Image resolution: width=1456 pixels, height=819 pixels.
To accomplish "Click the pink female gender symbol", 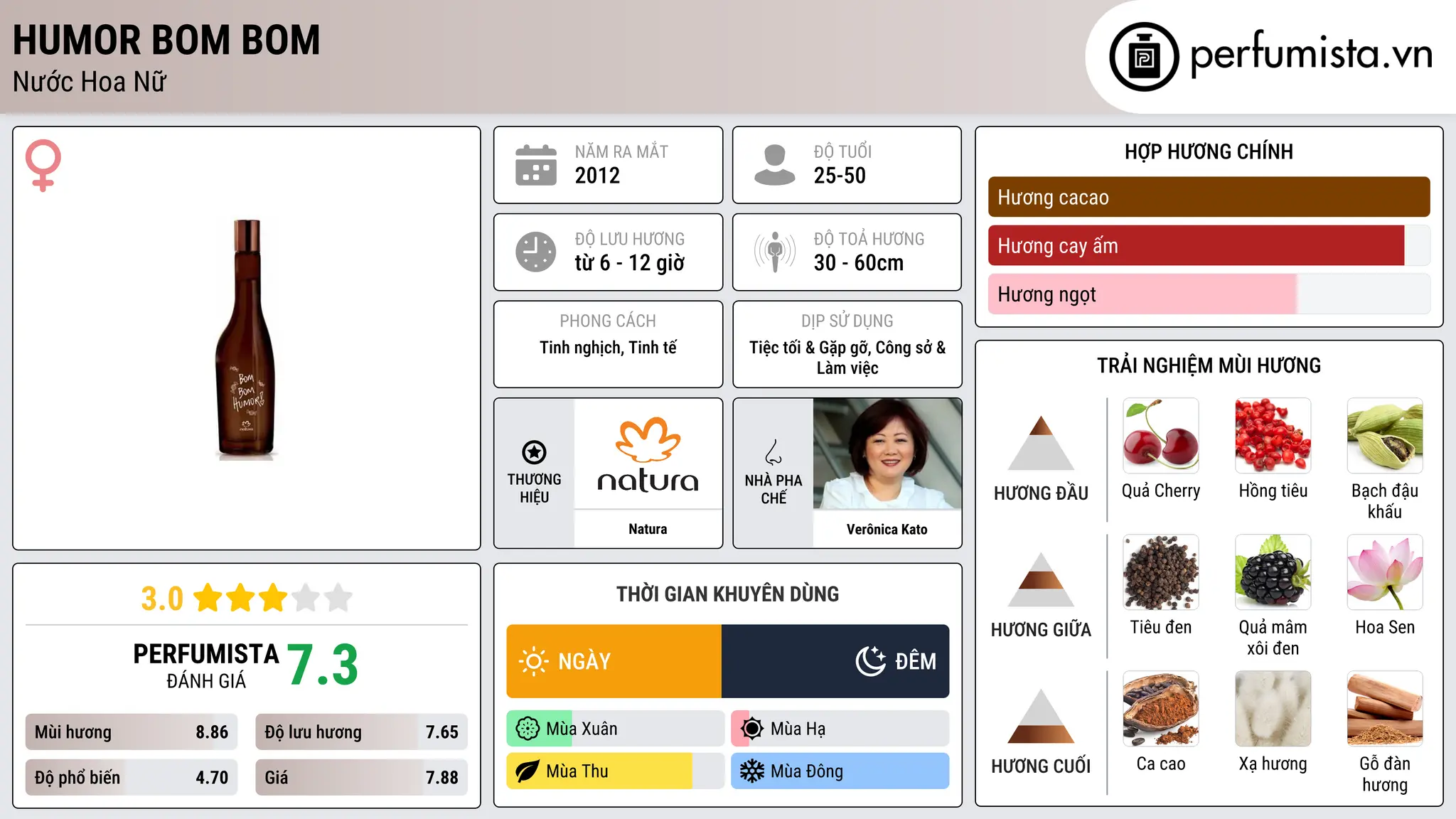I will point(43,166).
